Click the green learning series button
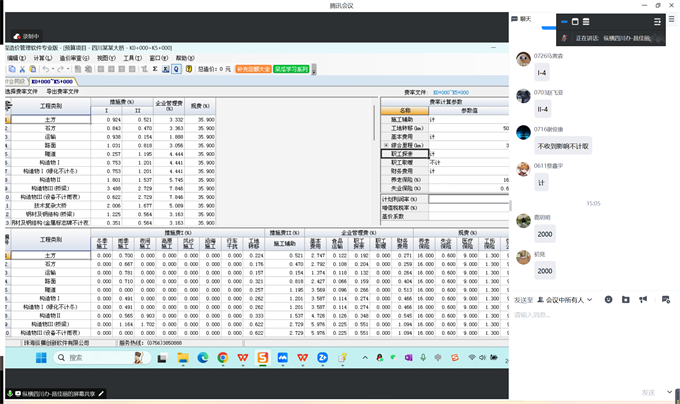Viewport: 680px width, 404px height. pyautogui.click(x=291, y=69)
